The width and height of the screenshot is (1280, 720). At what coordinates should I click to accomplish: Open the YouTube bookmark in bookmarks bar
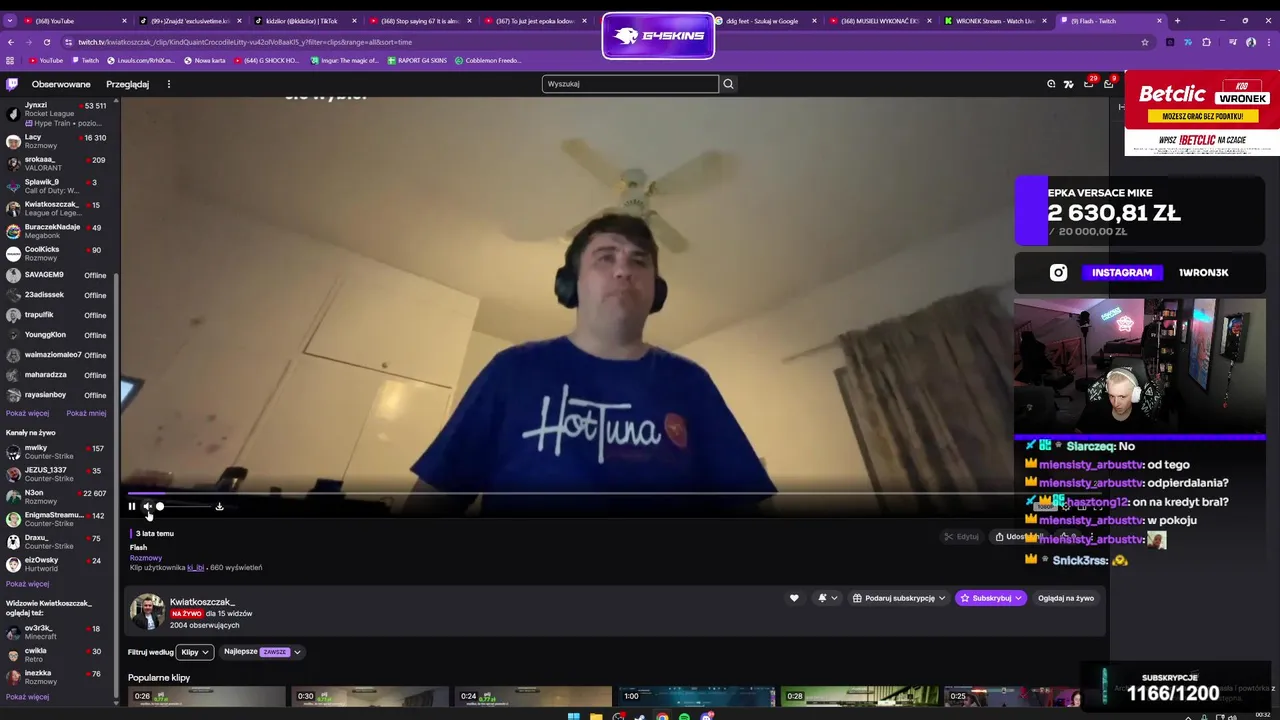point(46,60)
